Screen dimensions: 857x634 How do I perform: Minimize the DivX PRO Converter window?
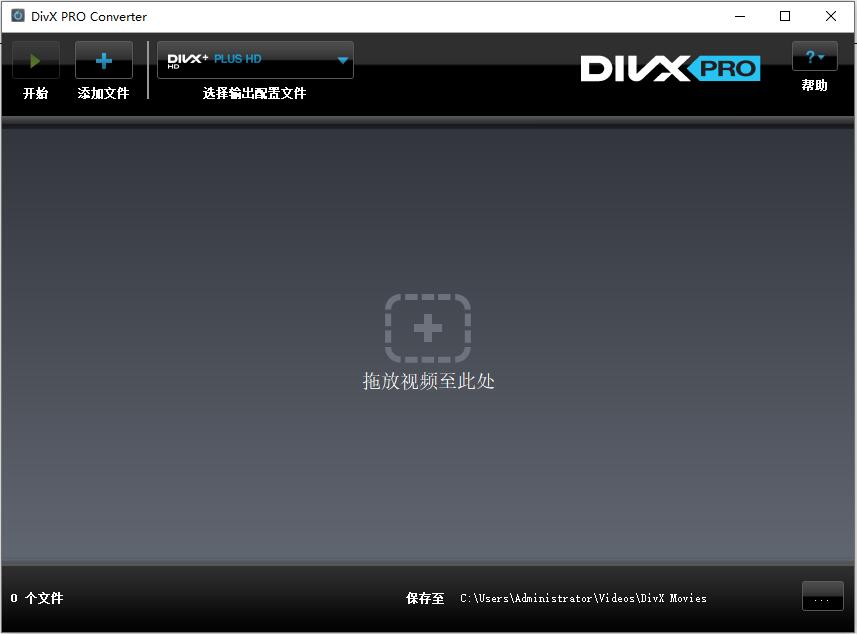click(x=740, y=16)
